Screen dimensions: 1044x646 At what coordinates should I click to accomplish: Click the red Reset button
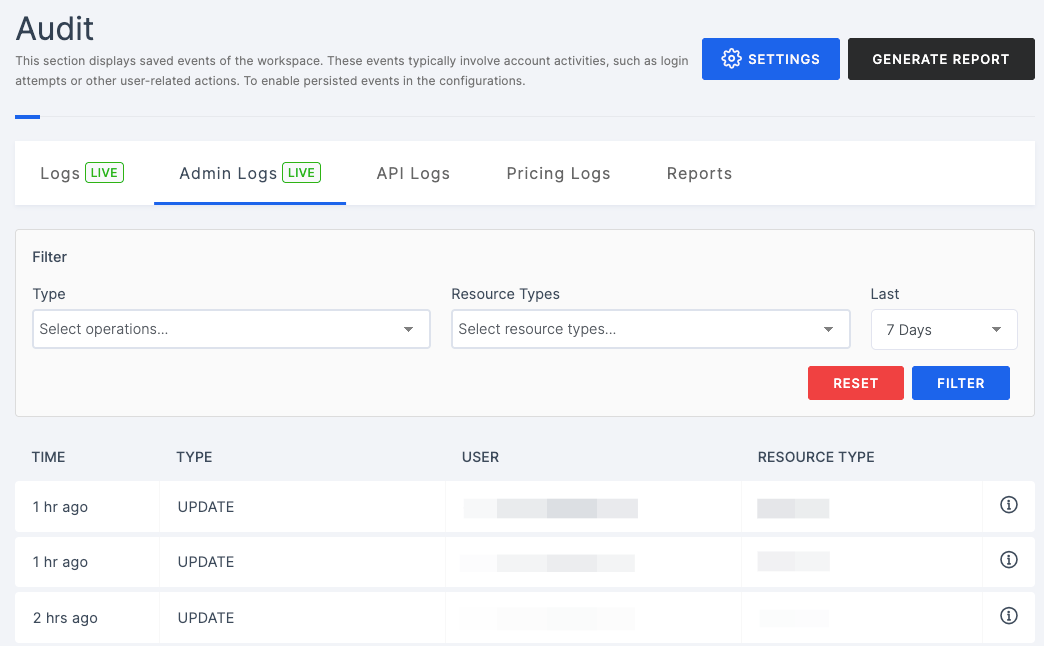(855, 383)
